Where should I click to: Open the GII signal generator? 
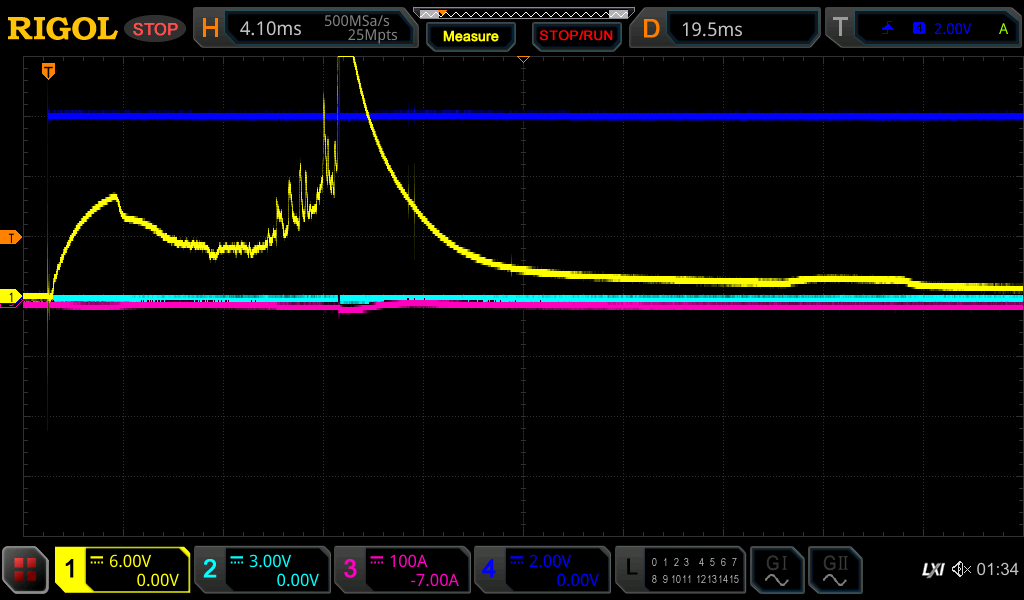point(834,570)
